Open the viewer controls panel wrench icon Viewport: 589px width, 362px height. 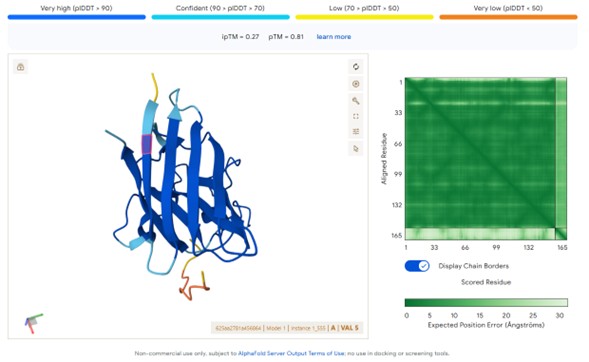tap(356, 100)
